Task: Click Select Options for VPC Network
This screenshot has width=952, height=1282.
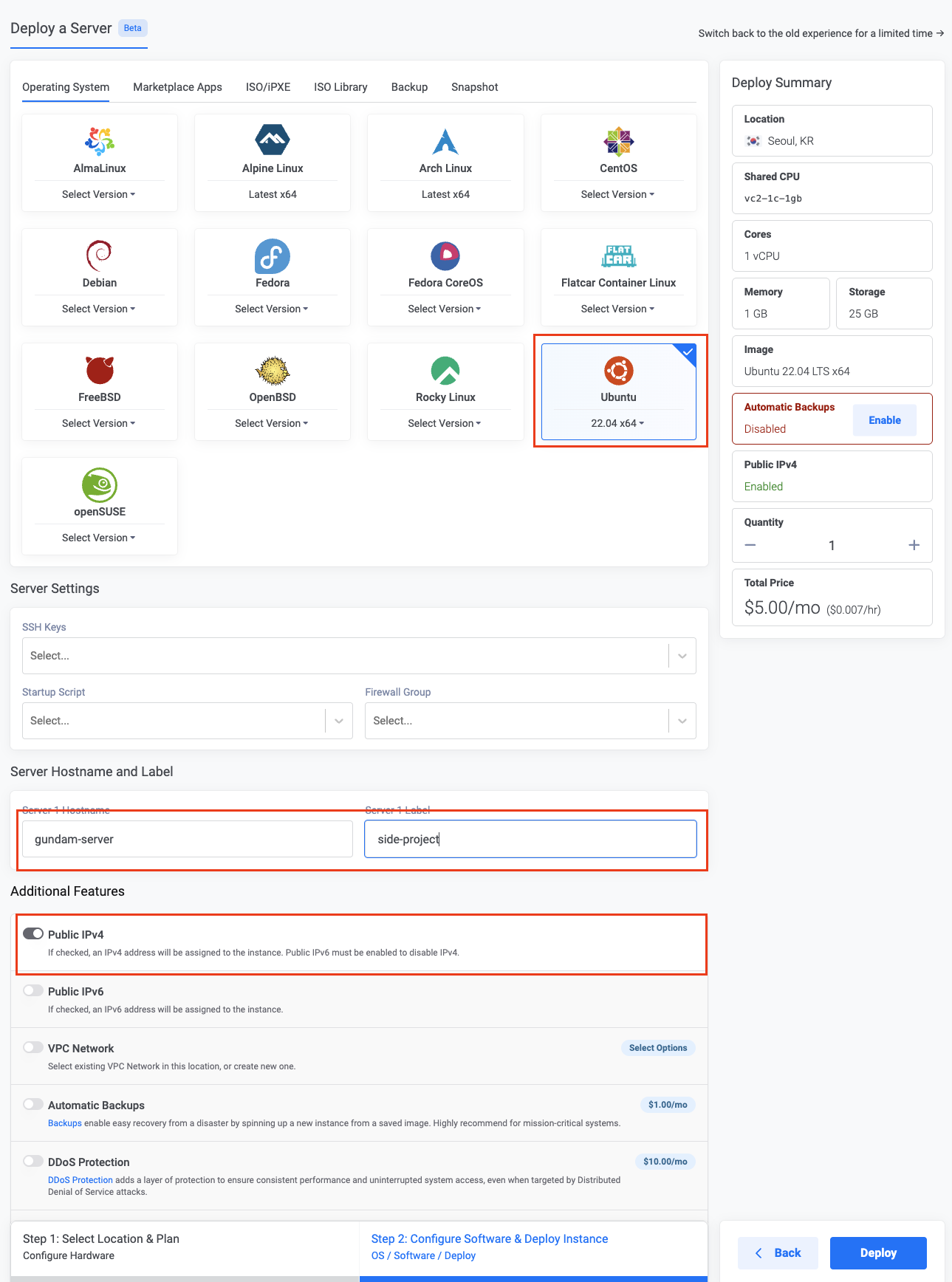Action: coord(658,1048)
